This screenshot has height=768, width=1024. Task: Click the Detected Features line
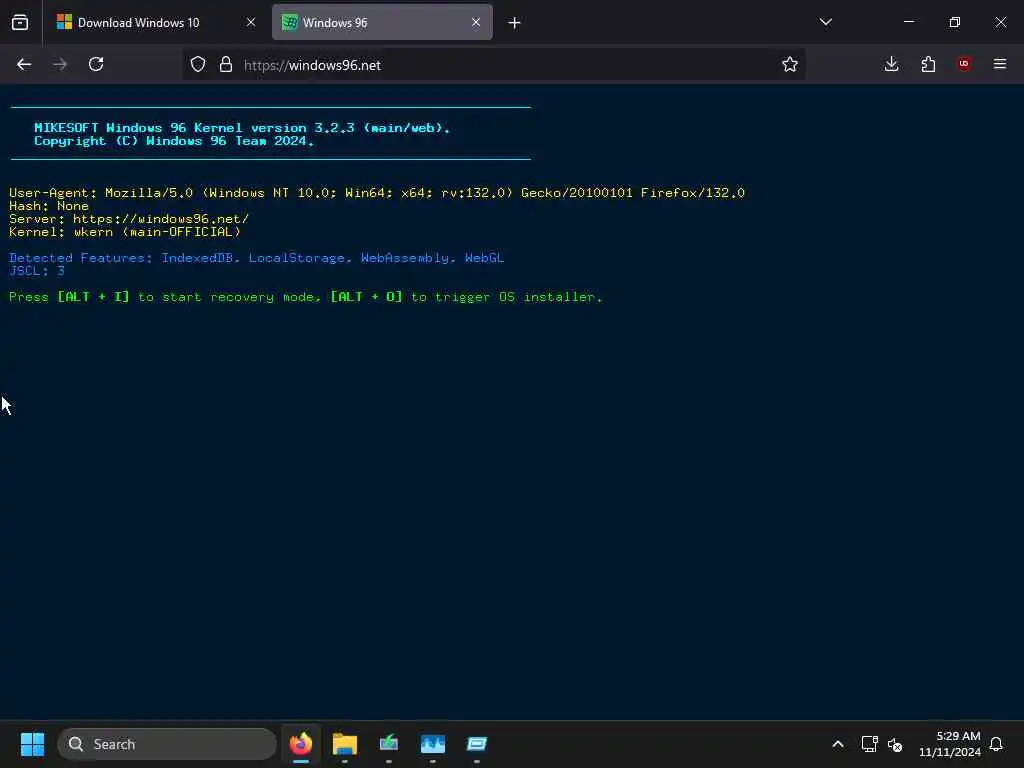click(257, 258)
